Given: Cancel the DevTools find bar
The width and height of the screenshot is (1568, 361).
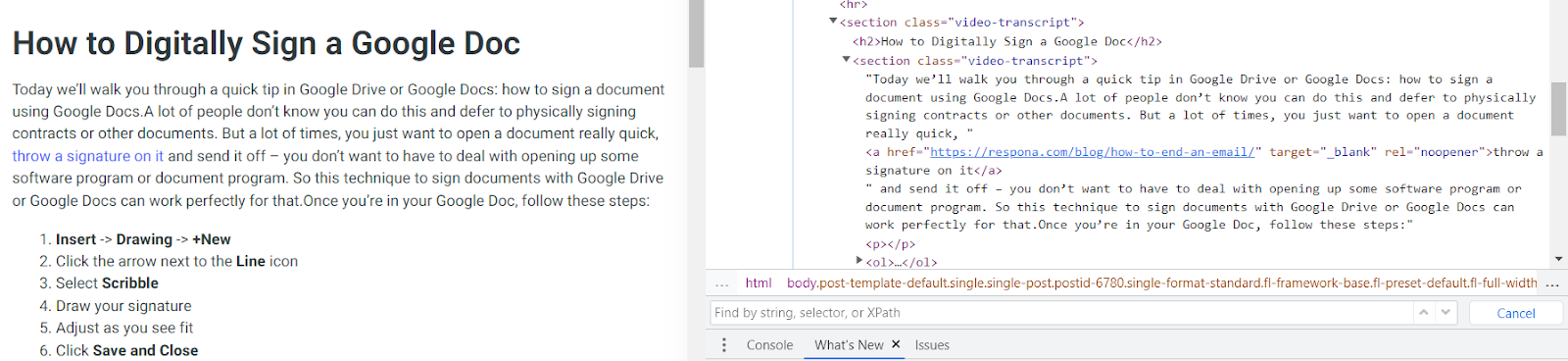Looking at the screenshot, I should point(1515,313).
